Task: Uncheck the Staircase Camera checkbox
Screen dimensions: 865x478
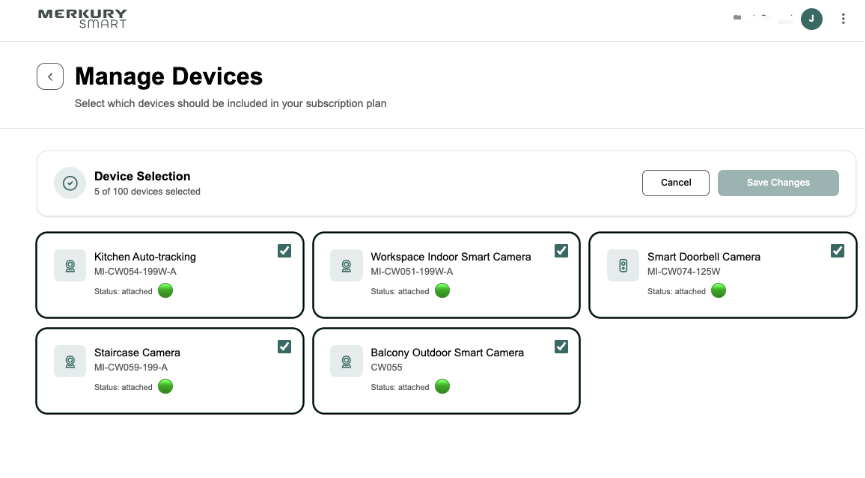Action: click(284, 347)
